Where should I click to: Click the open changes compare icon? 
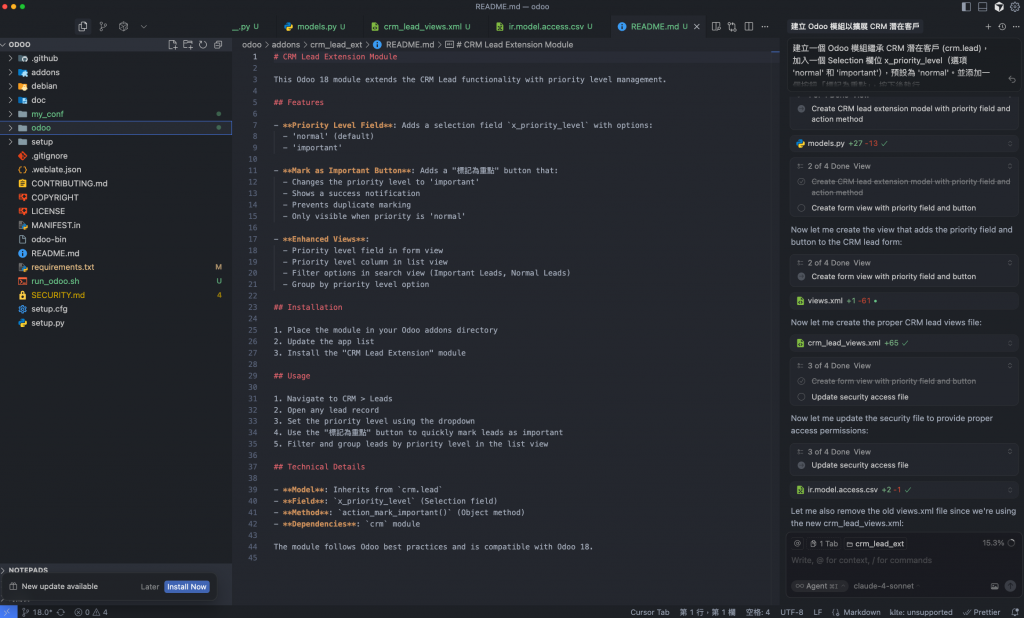732,27
